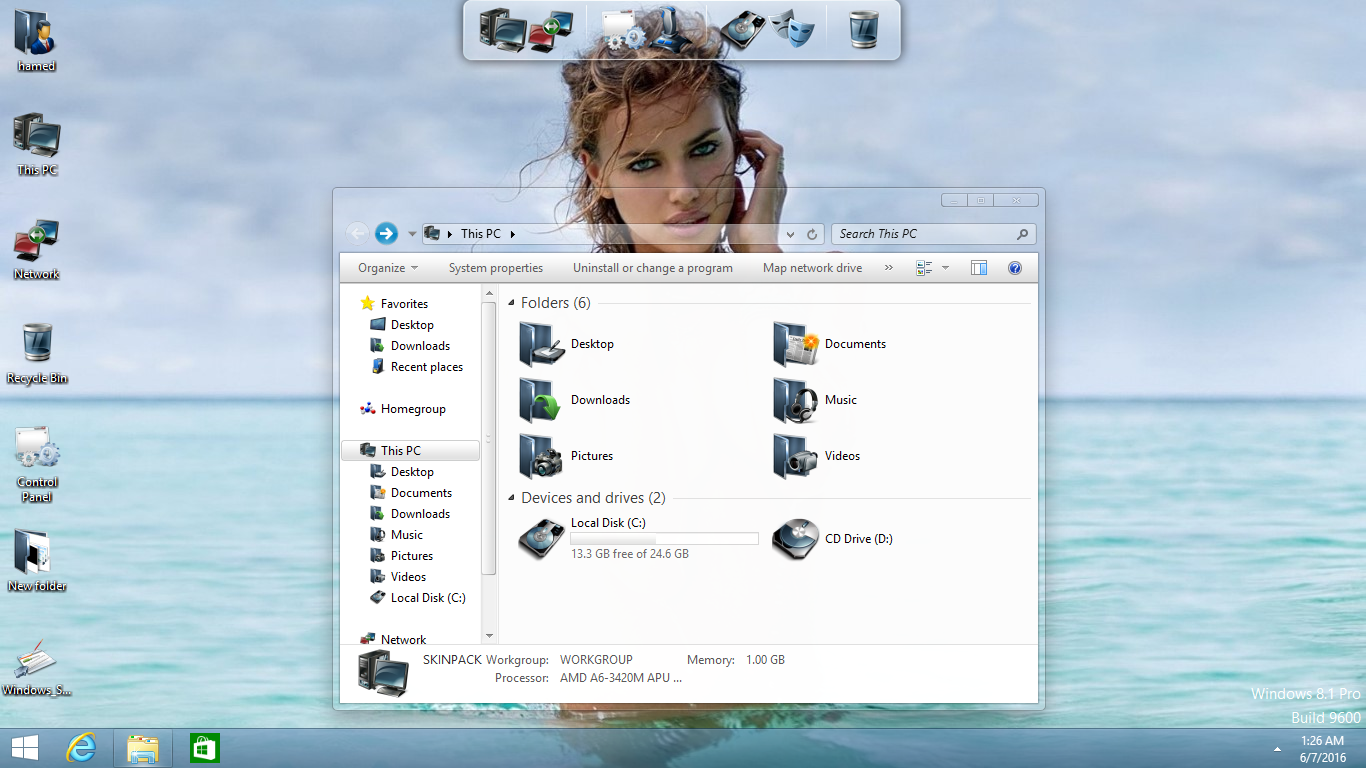The width and height of the screenshot is (1366, 768).
Task: Open the view options dropdown arrow
Action: pos(945,268)
